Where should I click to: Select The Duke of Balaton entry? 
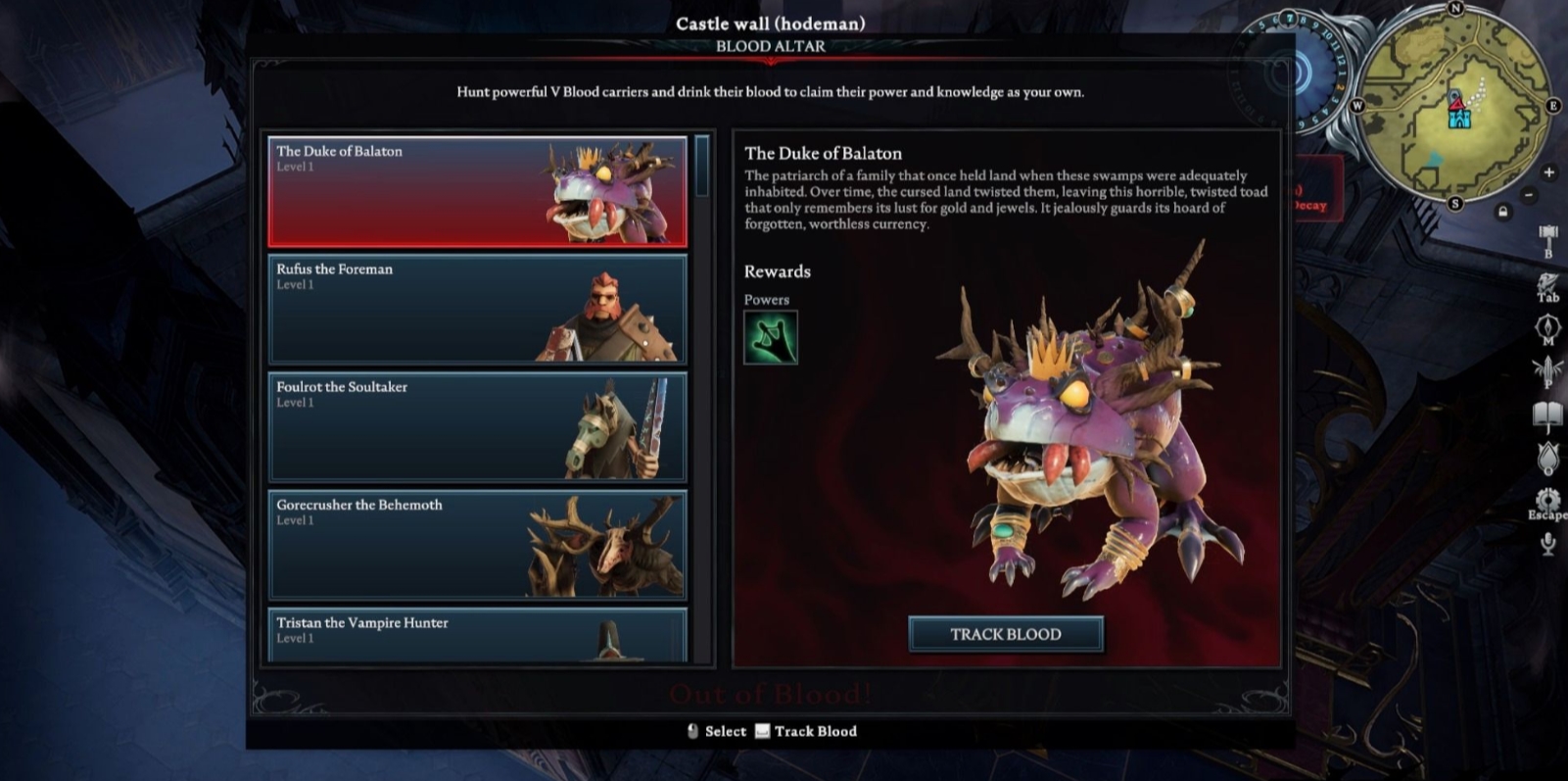(x=477, y=191)
